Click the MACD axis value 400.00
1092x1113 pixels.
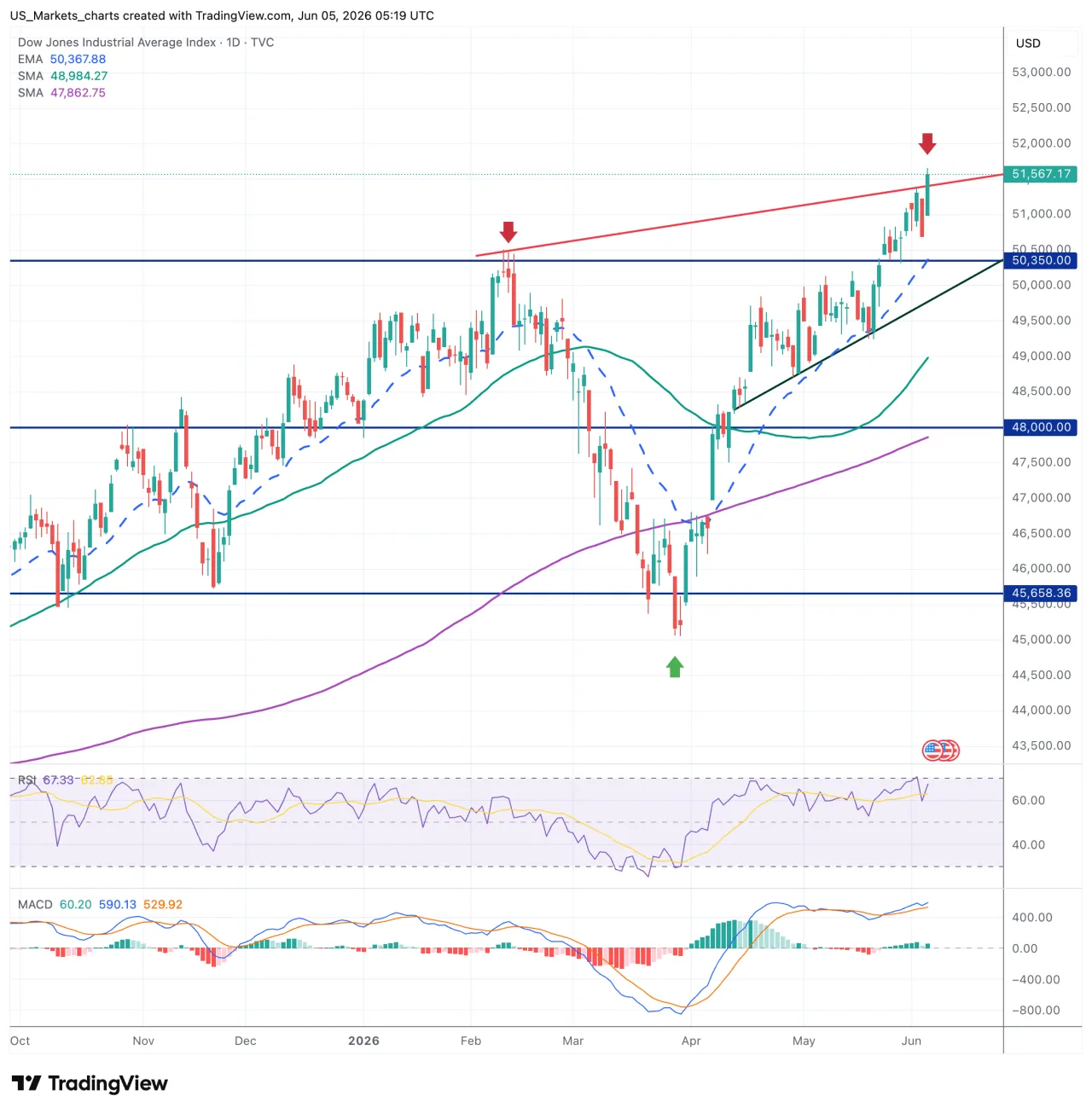[x=1031, y=918]
